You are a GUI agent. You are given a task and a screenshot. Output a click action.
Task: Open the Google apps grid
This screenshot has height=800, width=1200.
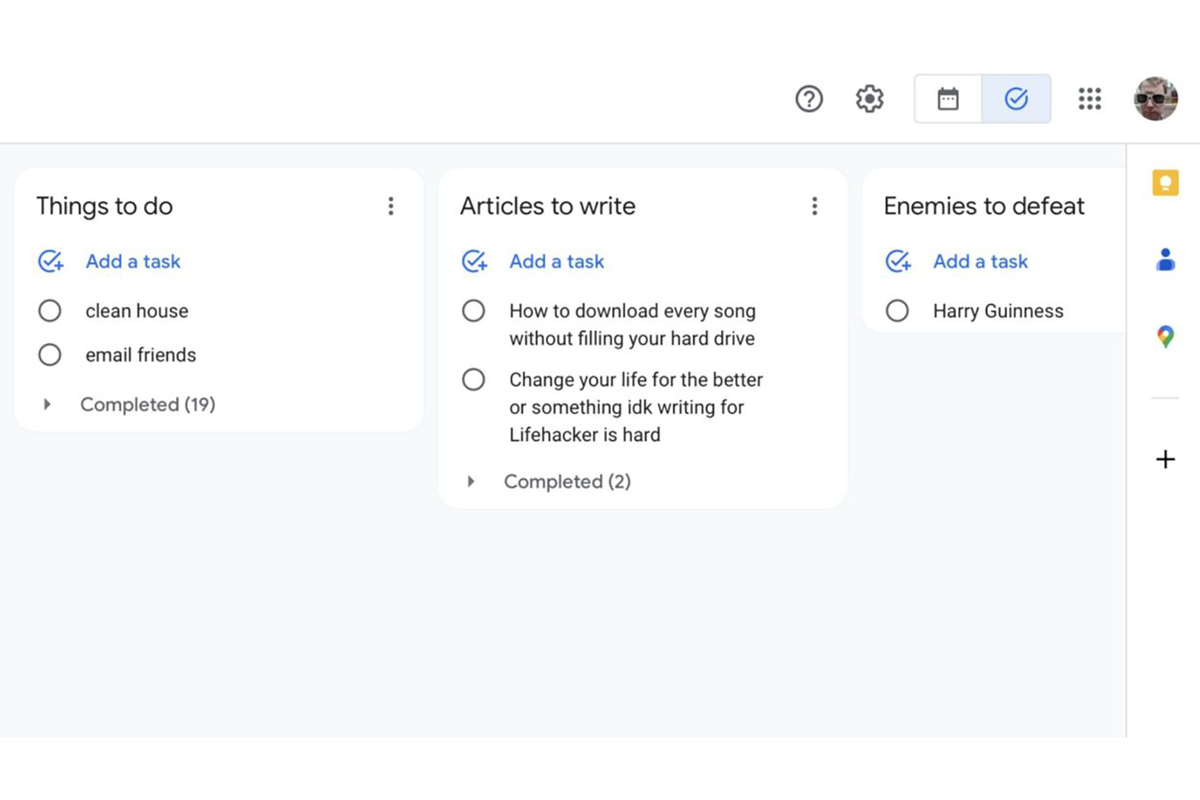tap(1089, 99)
